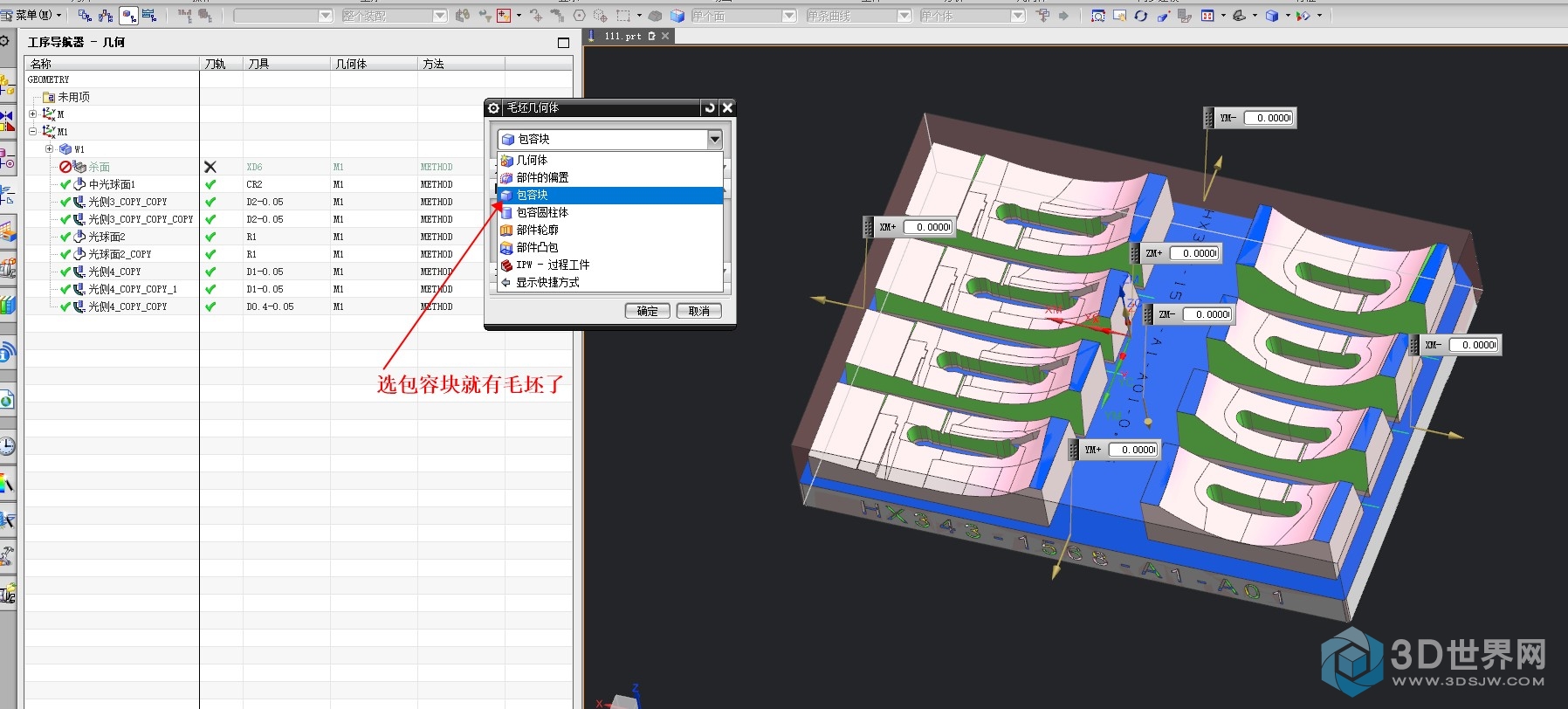Click tool cell CR2
Image resolution: width=1568 pixels, height=709 pixels.
click(254, 184)
